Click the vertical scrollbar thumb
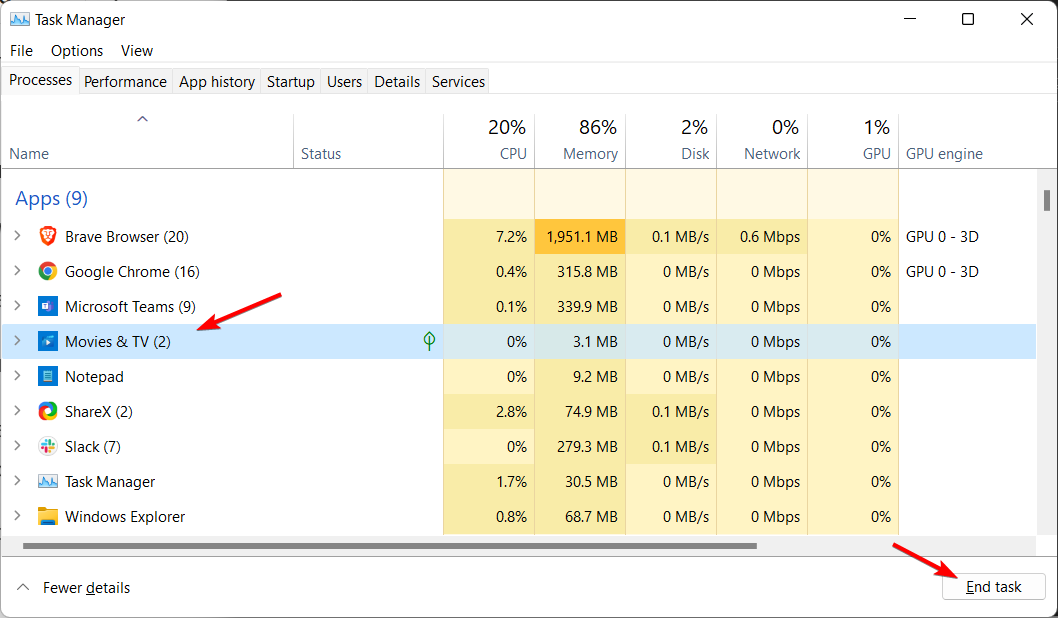Screen dimensions: 1058x618 (x=1047, y=200)
